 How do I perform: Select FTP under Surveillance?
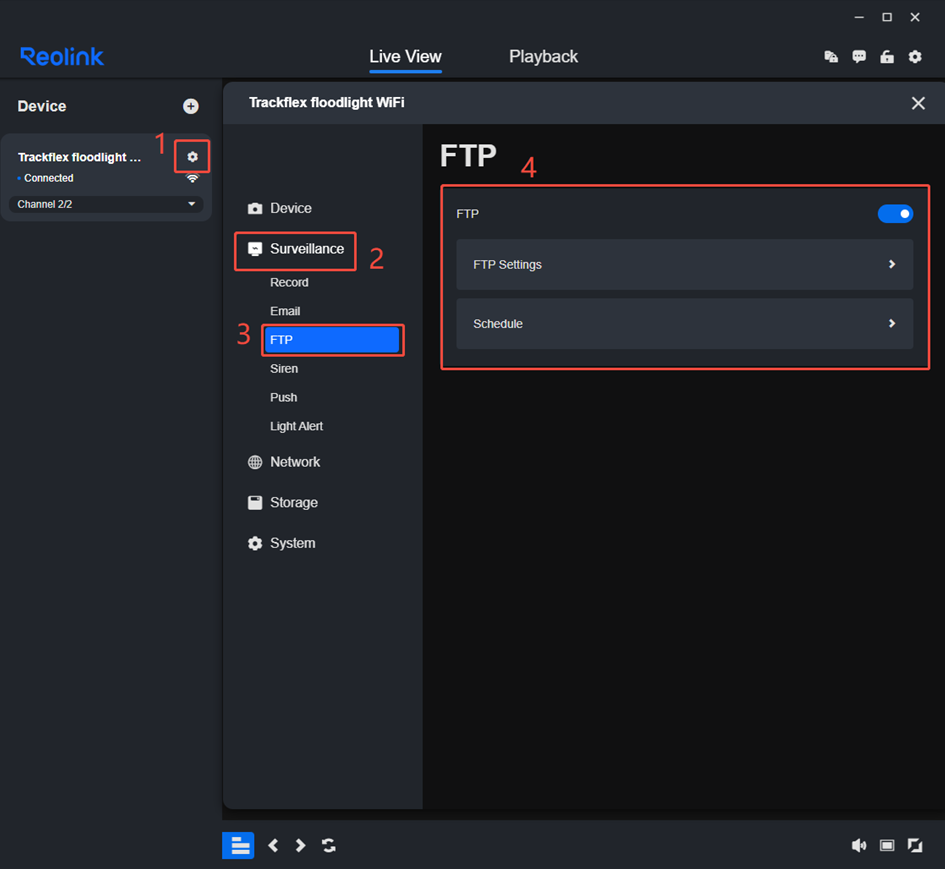[331, 340]
